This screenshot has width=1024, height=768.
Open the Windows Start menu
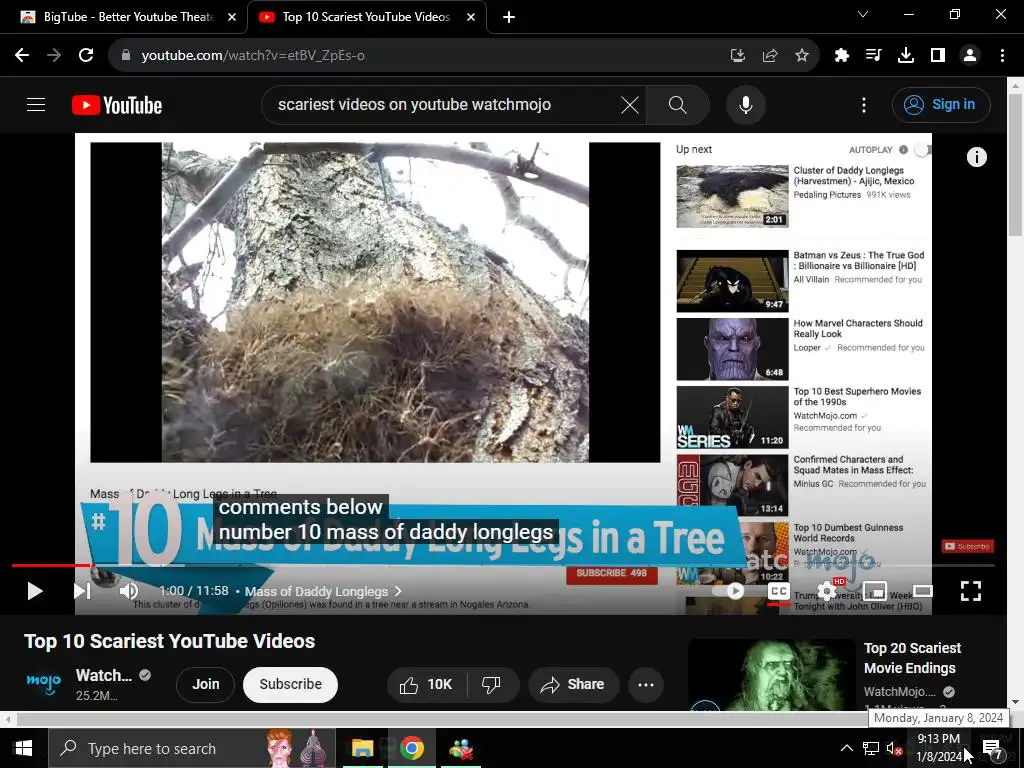pos(24,748)
